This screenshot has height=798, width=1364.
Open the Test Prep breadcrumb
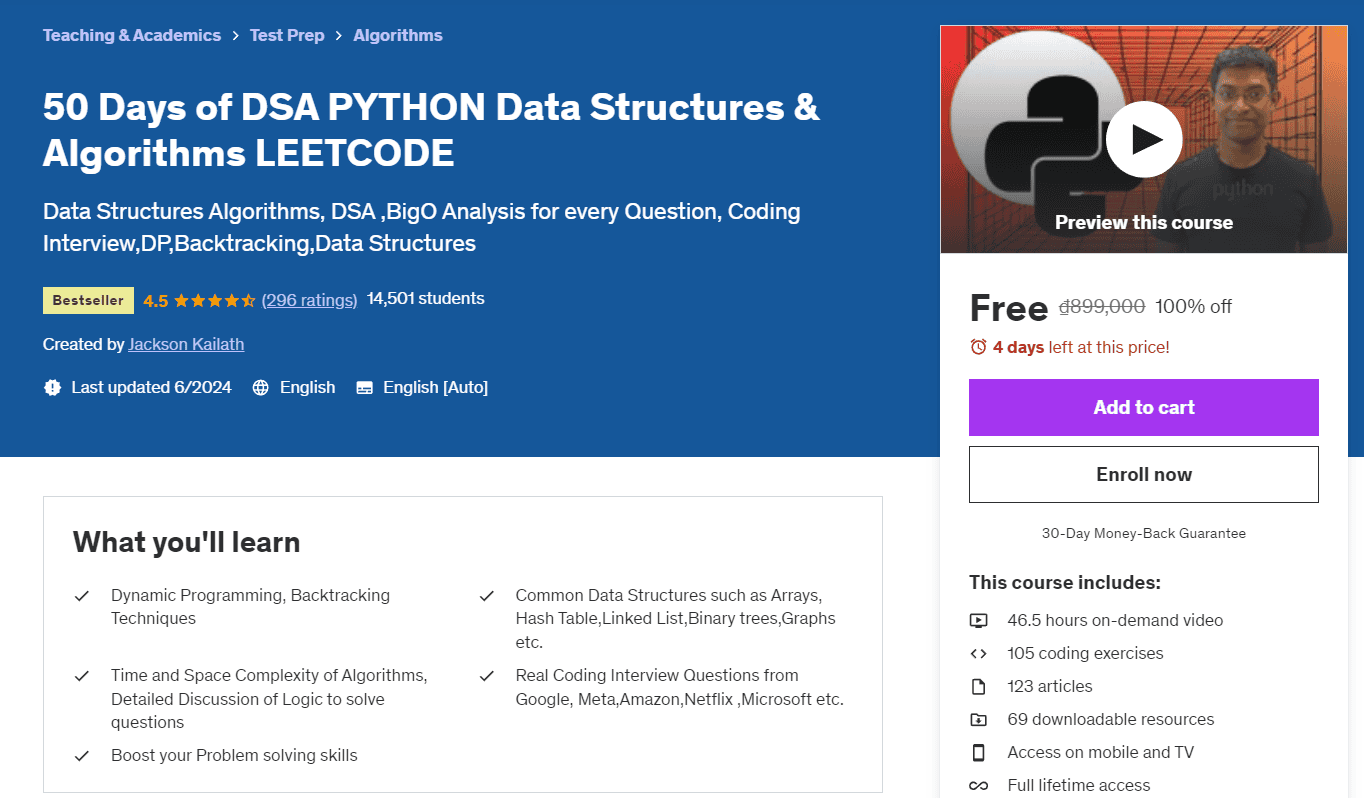[287, 35]
